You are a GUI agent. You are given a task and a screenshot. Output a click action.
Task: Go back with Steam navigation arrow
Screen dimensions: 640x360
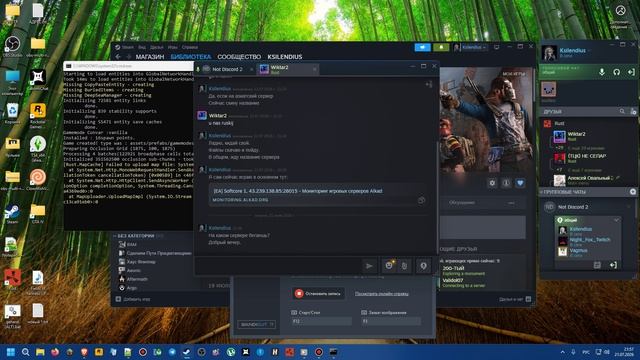(x=118, y=57)
